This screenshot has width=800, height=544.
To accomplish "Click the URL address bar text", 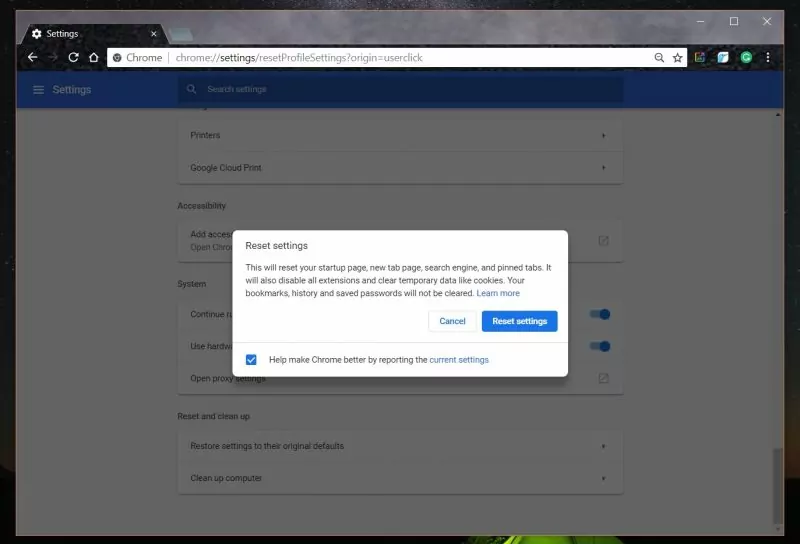I will click(x=299, y=58).
